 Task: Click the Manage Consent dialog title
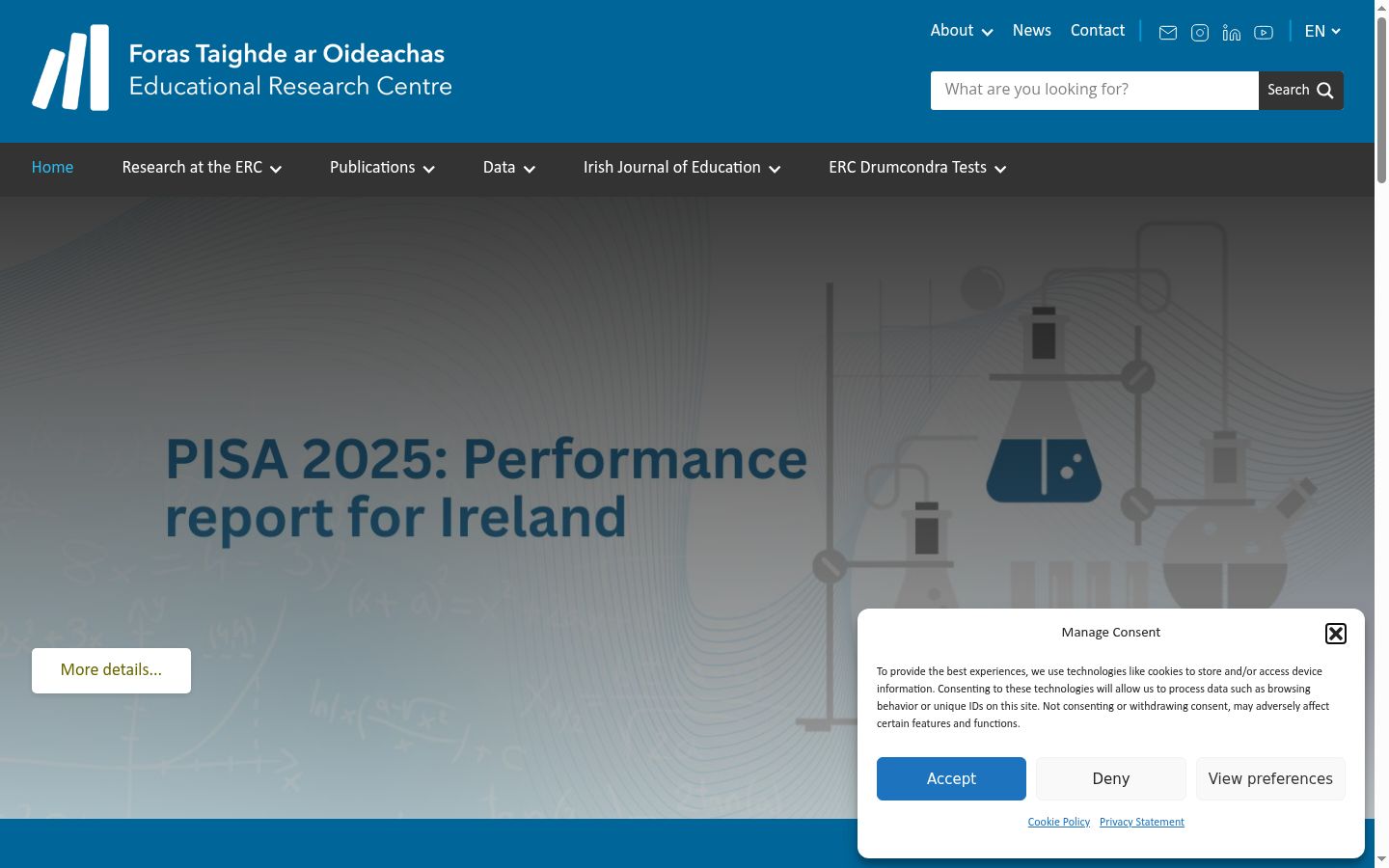point(1111,633)
